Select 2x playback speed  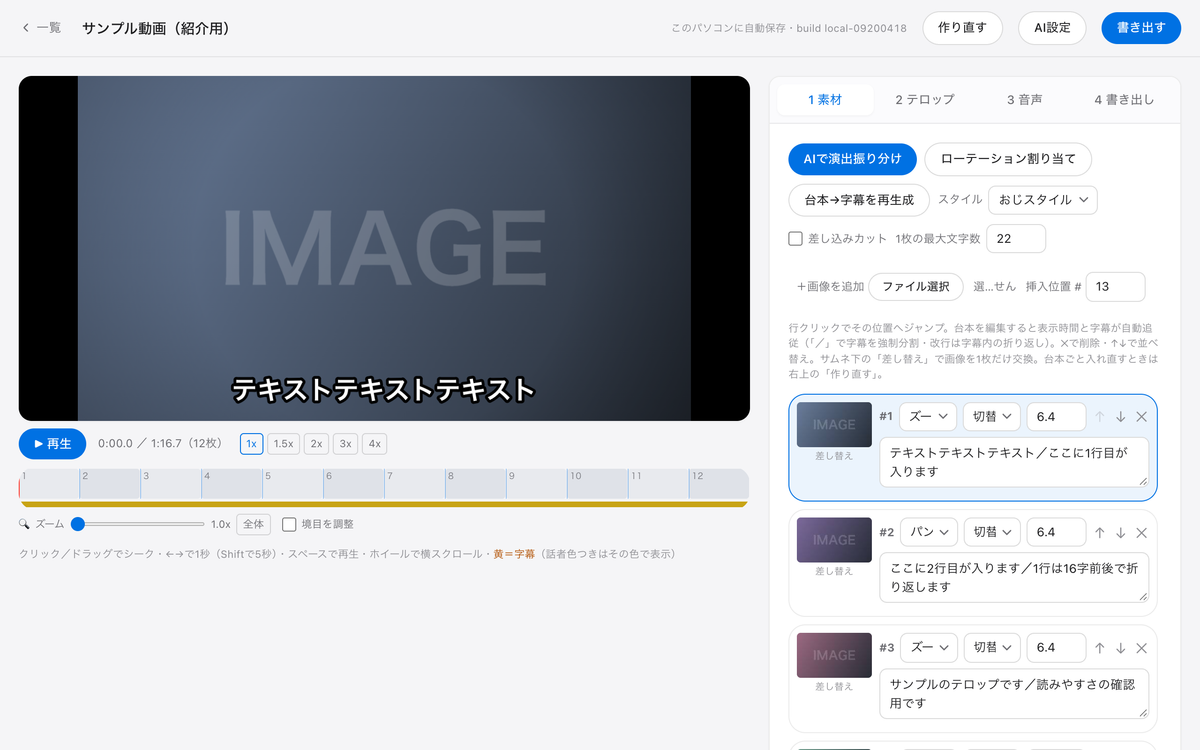coord(316,444)
